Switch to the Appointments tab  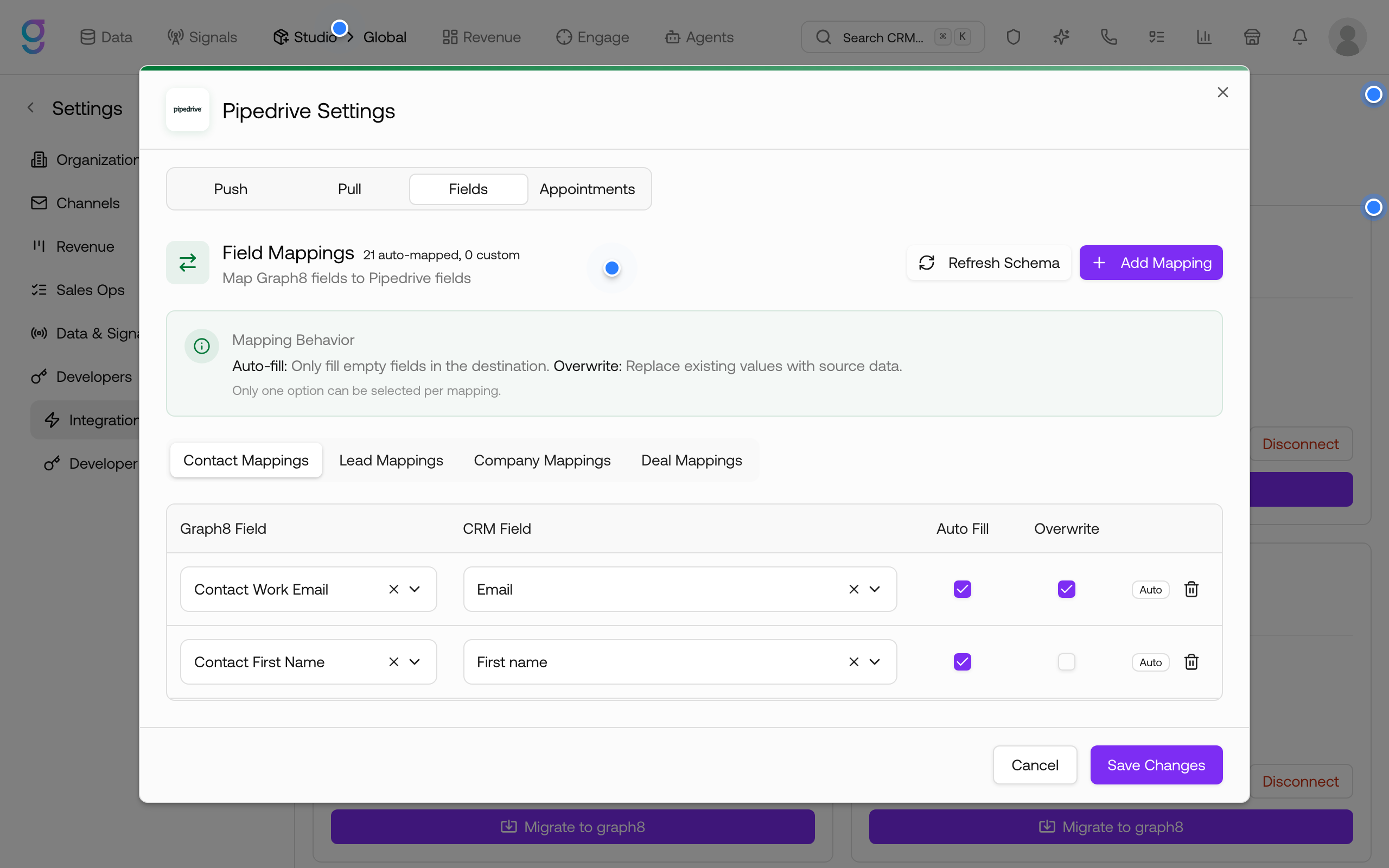587,189
